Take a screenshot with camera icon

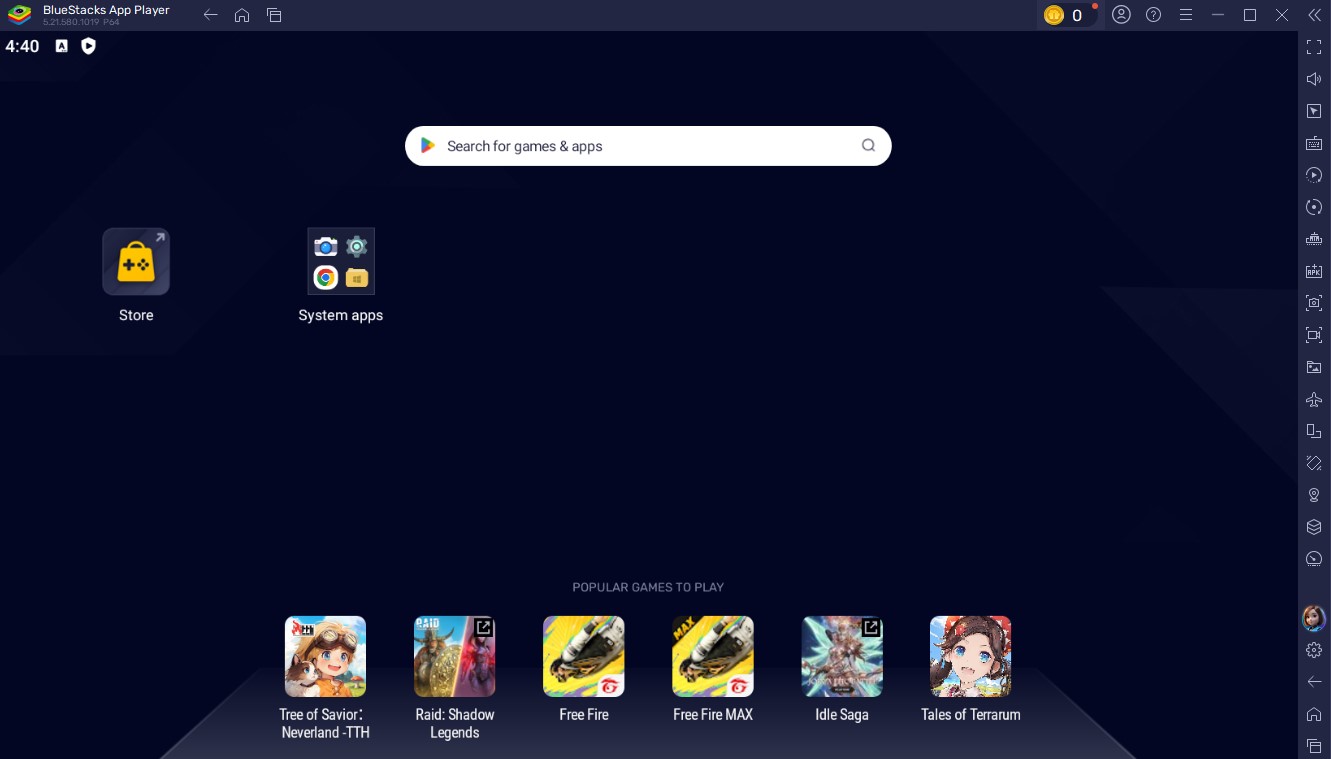(1314, 303)
